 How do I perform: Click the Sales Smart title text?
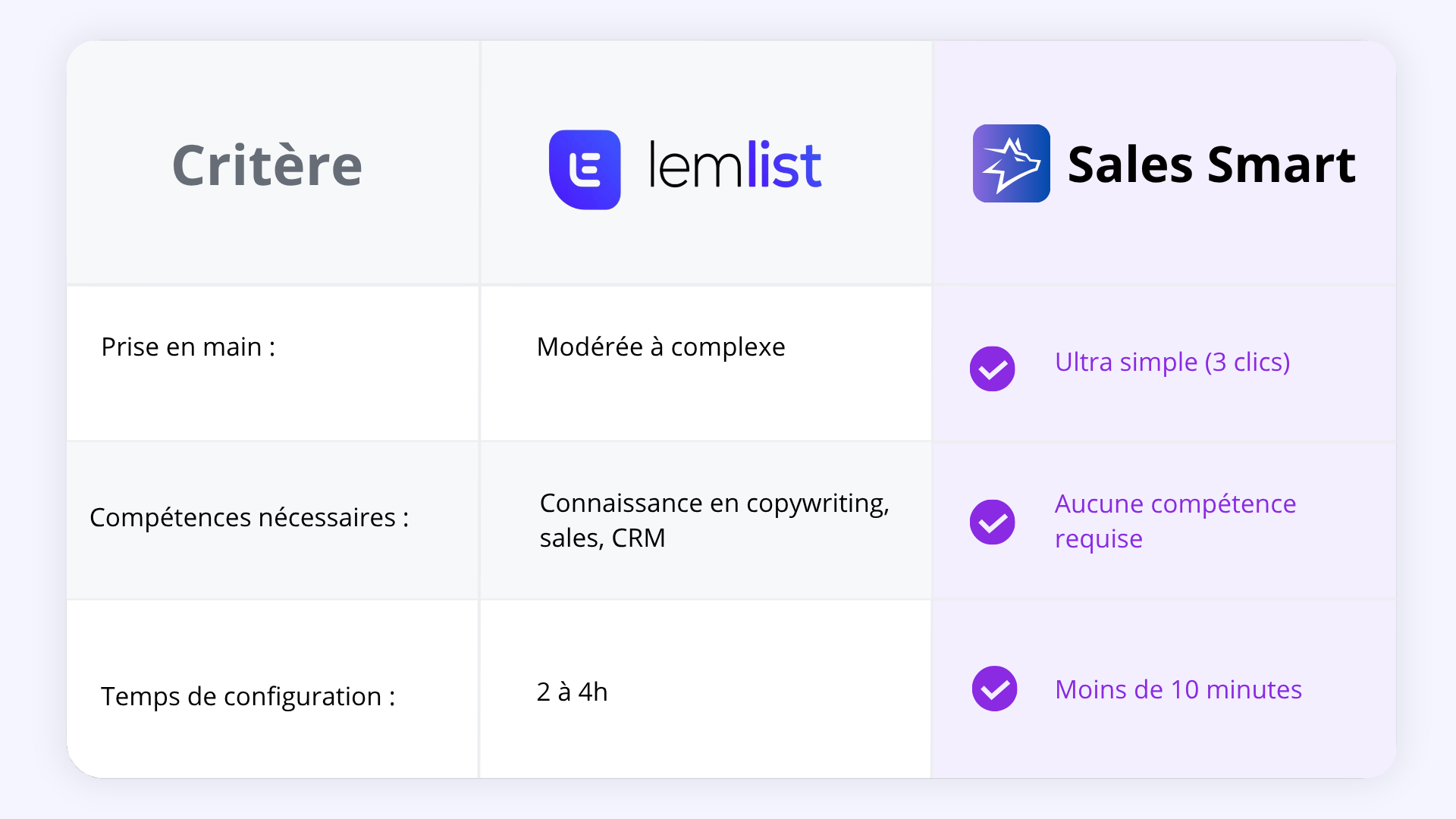(1211, 164)
